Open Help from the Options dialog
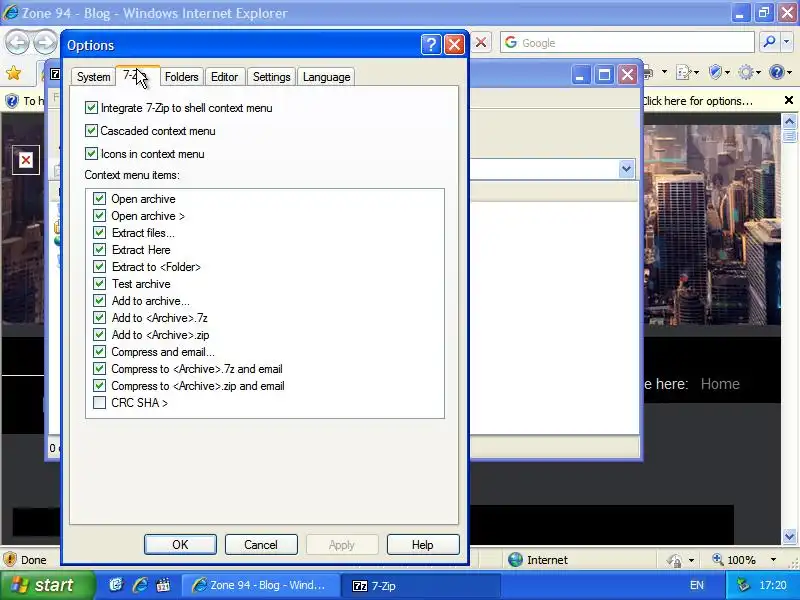The height and width of the screenshot is (600, 800). (423, 544)
